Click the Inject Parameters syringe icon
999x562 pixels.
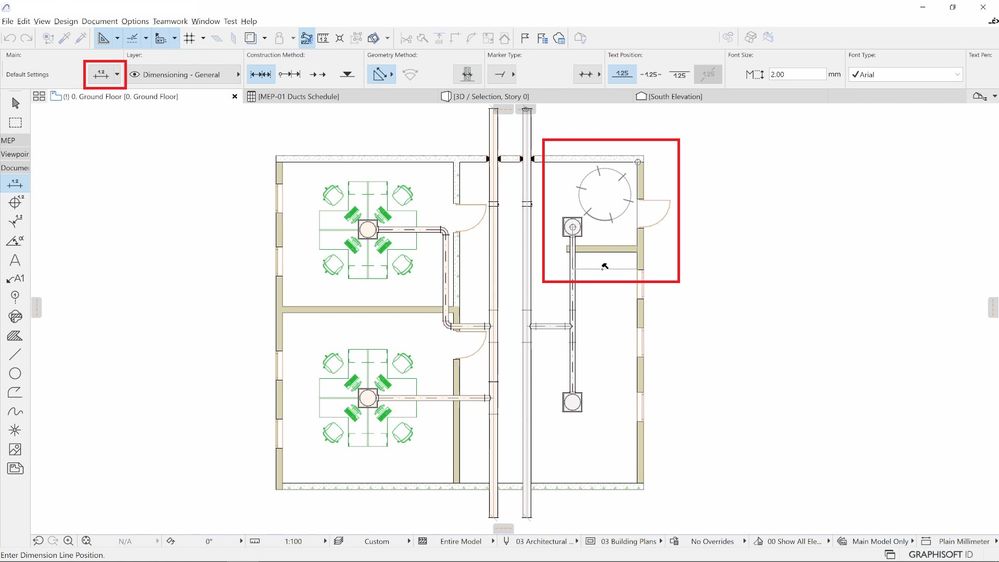[81, 38]
